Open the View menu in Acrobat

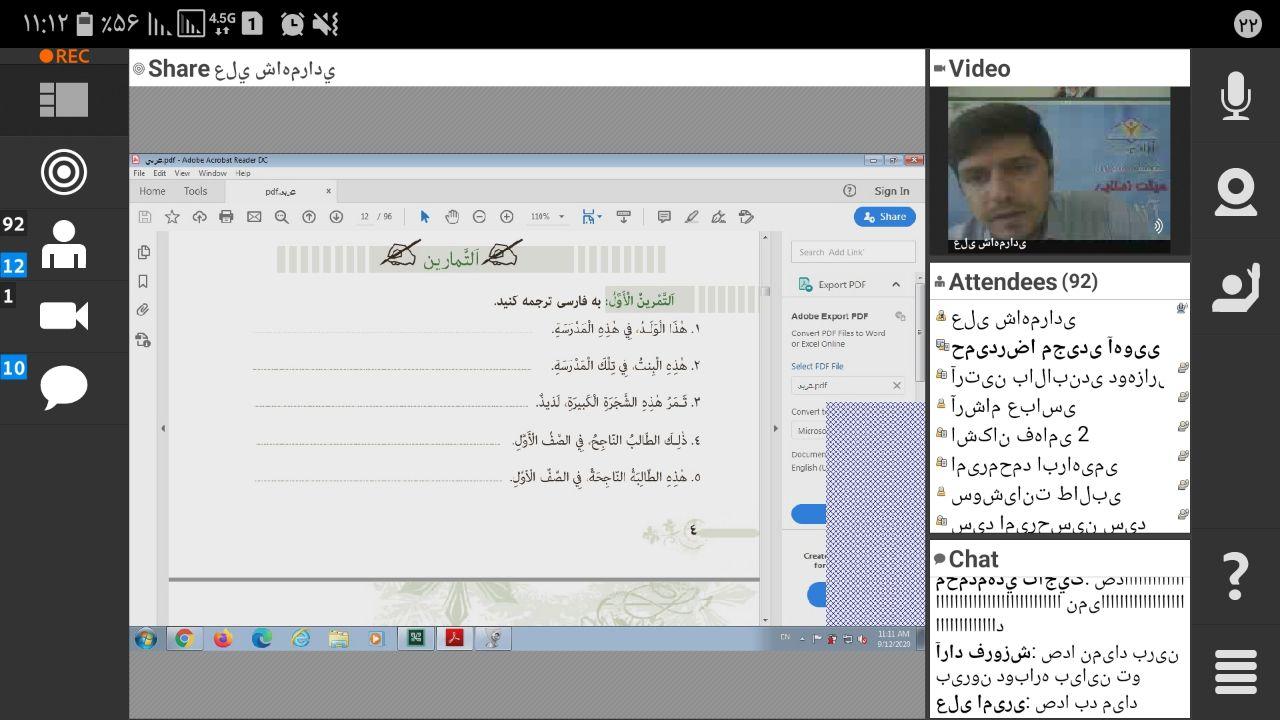(x=182, y=173)
